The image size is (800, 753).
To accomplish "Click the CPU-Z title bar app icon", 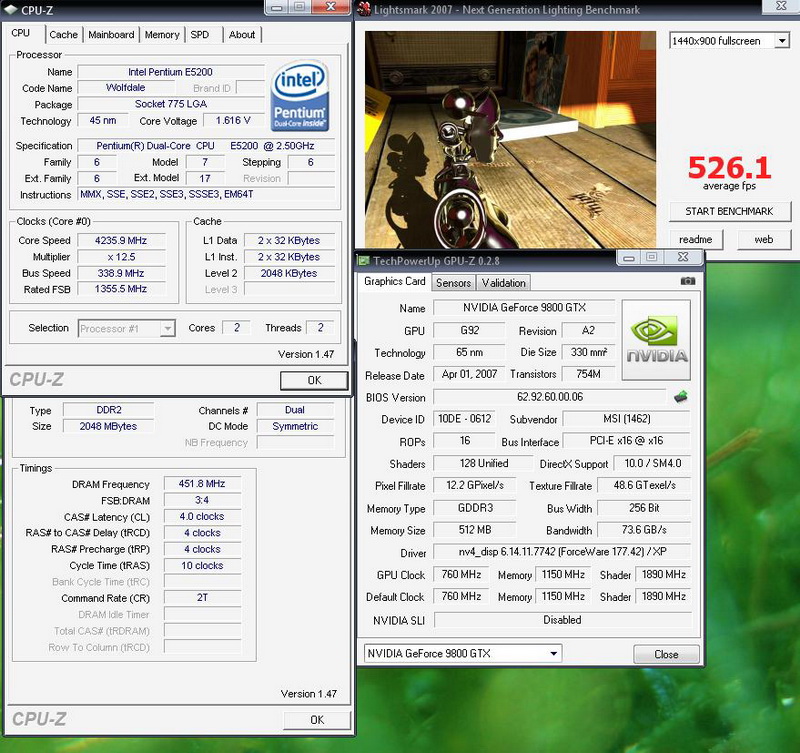I will point(11,10).
